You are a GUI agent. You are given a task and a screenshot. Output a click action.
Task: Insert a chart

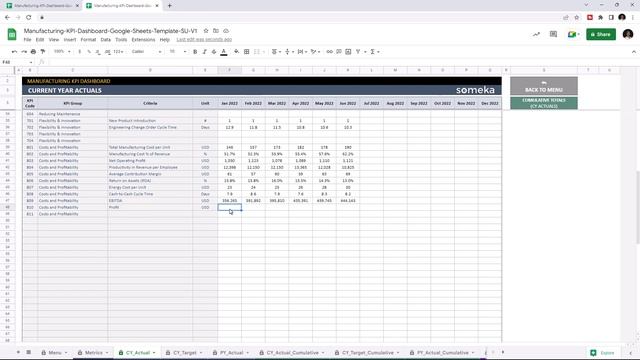pos(348,52)
